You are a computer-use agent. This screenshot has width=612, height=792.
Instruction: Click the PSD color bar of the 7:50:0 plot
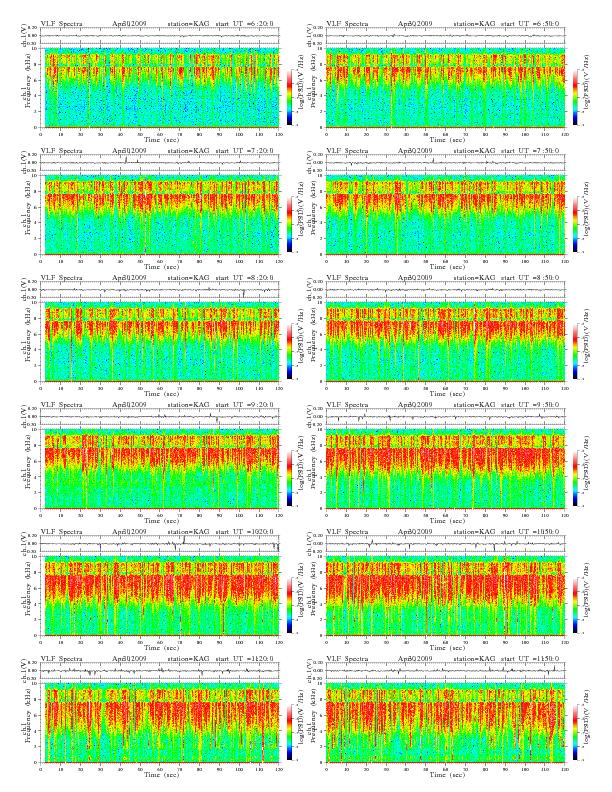[x=576, y=224]
